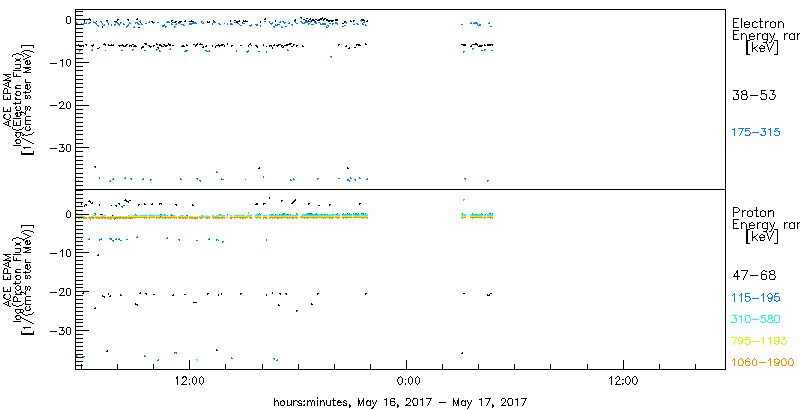Select the yellow 795-1193 proton legend label
This screenshot has width=800, height=410.
760,341
